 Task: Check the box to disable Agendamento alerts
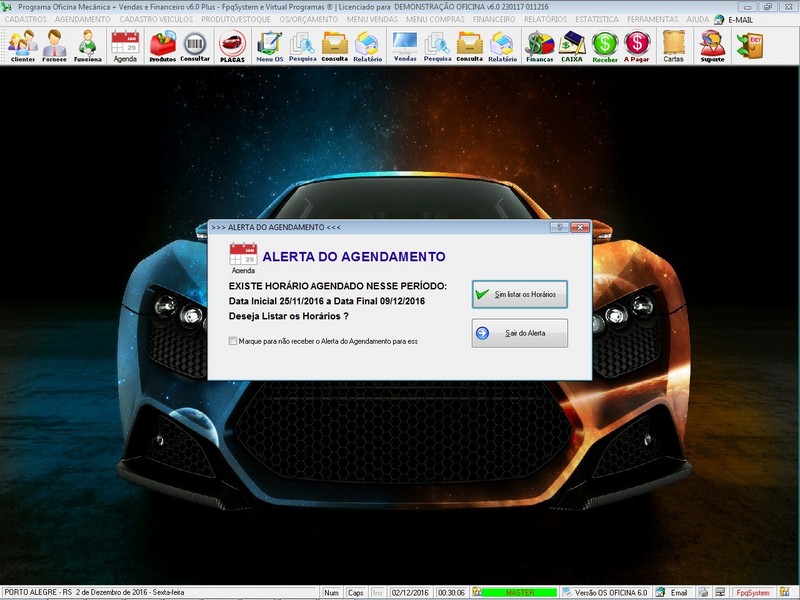pyautogui.click(x=233, y=341)
